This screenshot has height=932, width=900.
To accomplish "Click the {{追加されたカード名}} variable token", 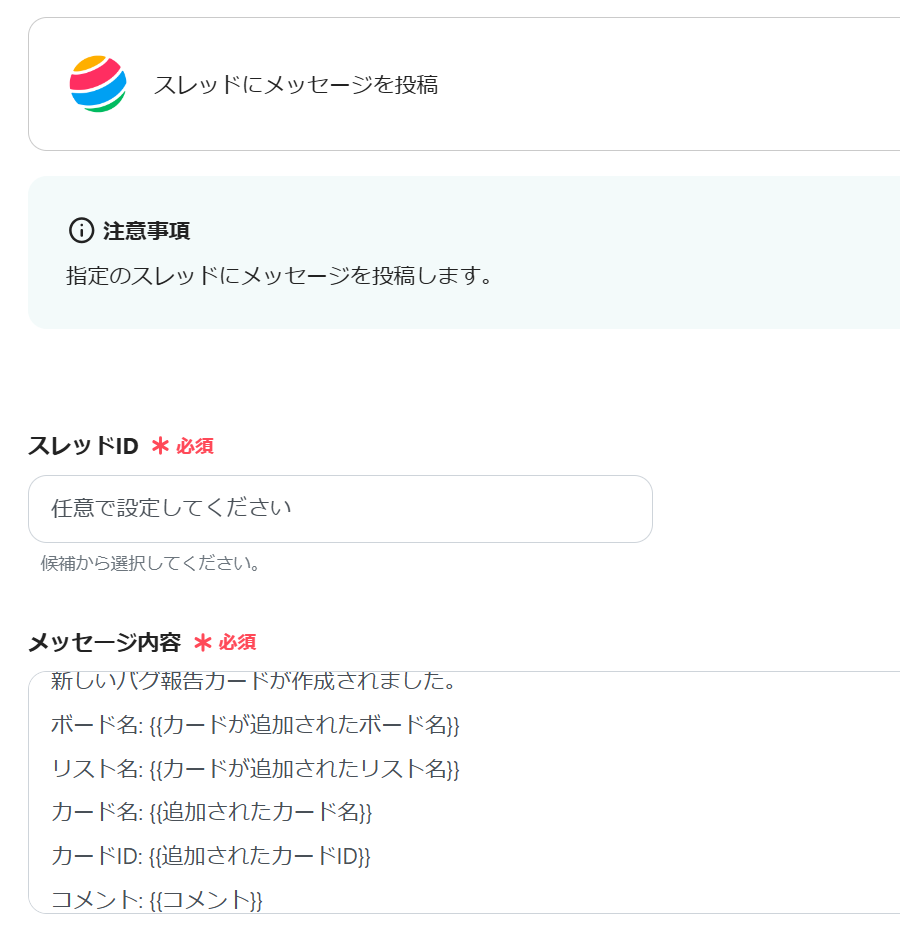I will click(x=260, y=812).
